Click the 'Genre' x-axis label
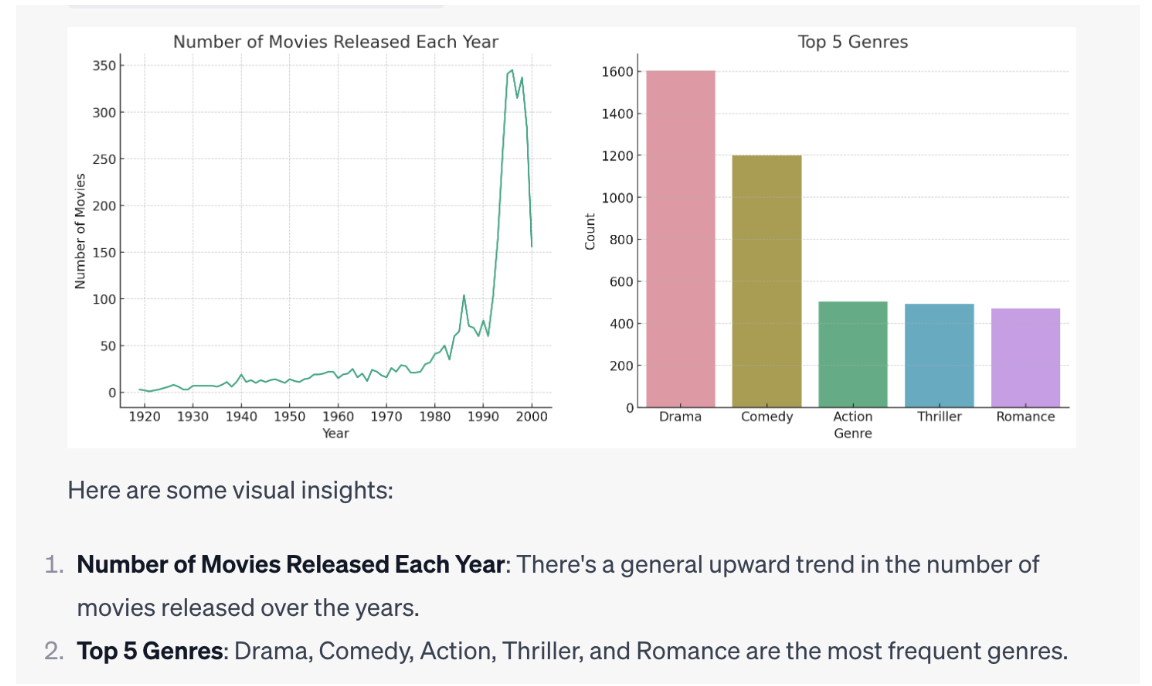The width and height of the screenshot is (1152, 686). coord(852,433)
